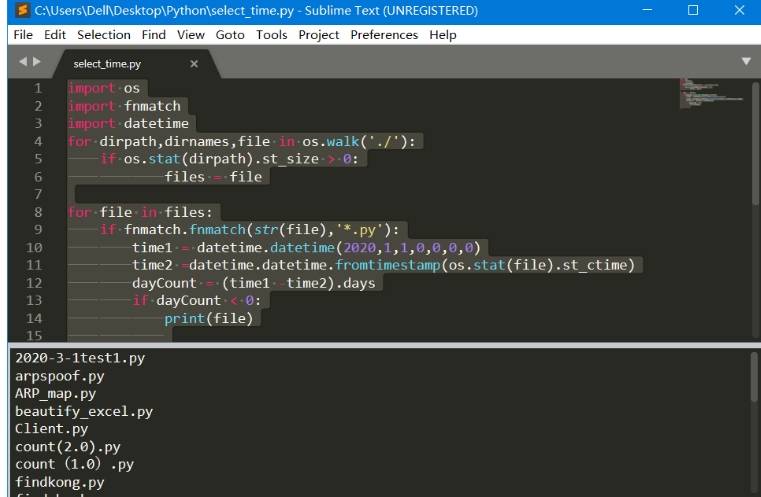The width and height of the screenshot is (761, 497).
Task: Open the Preferences menu
Action: 384,35
